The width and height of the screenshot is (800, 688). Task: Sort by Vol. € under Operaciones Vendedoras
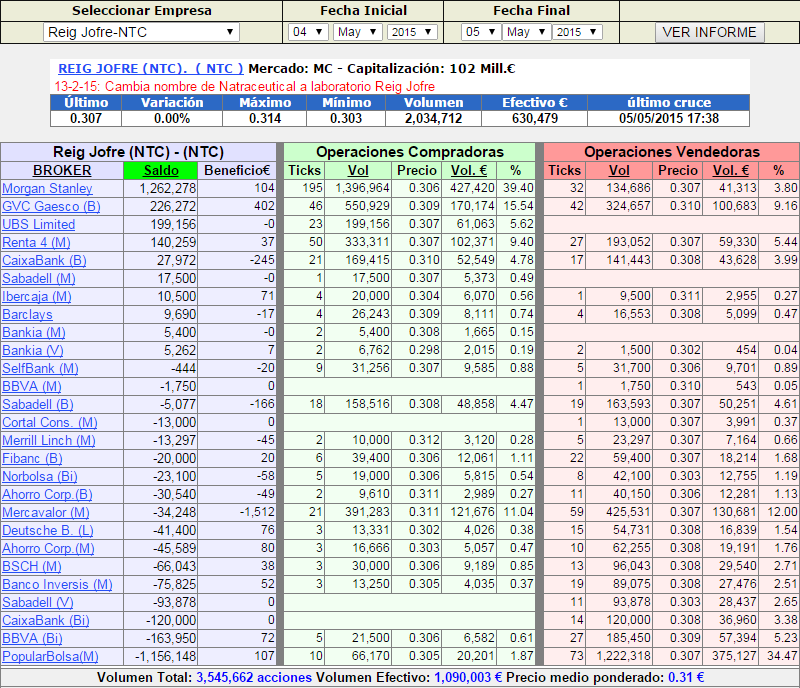point(731,170)
